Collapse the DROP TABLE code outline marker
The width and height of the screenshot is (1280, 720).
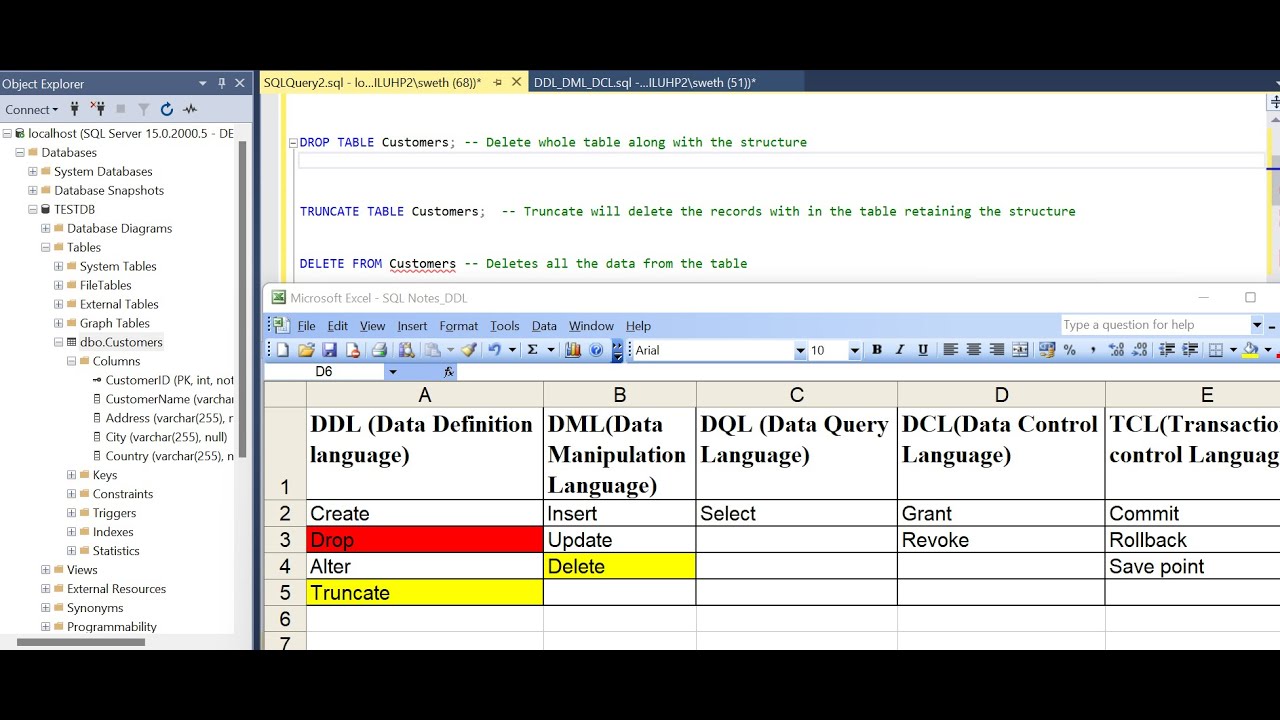[x=293, y=143]
